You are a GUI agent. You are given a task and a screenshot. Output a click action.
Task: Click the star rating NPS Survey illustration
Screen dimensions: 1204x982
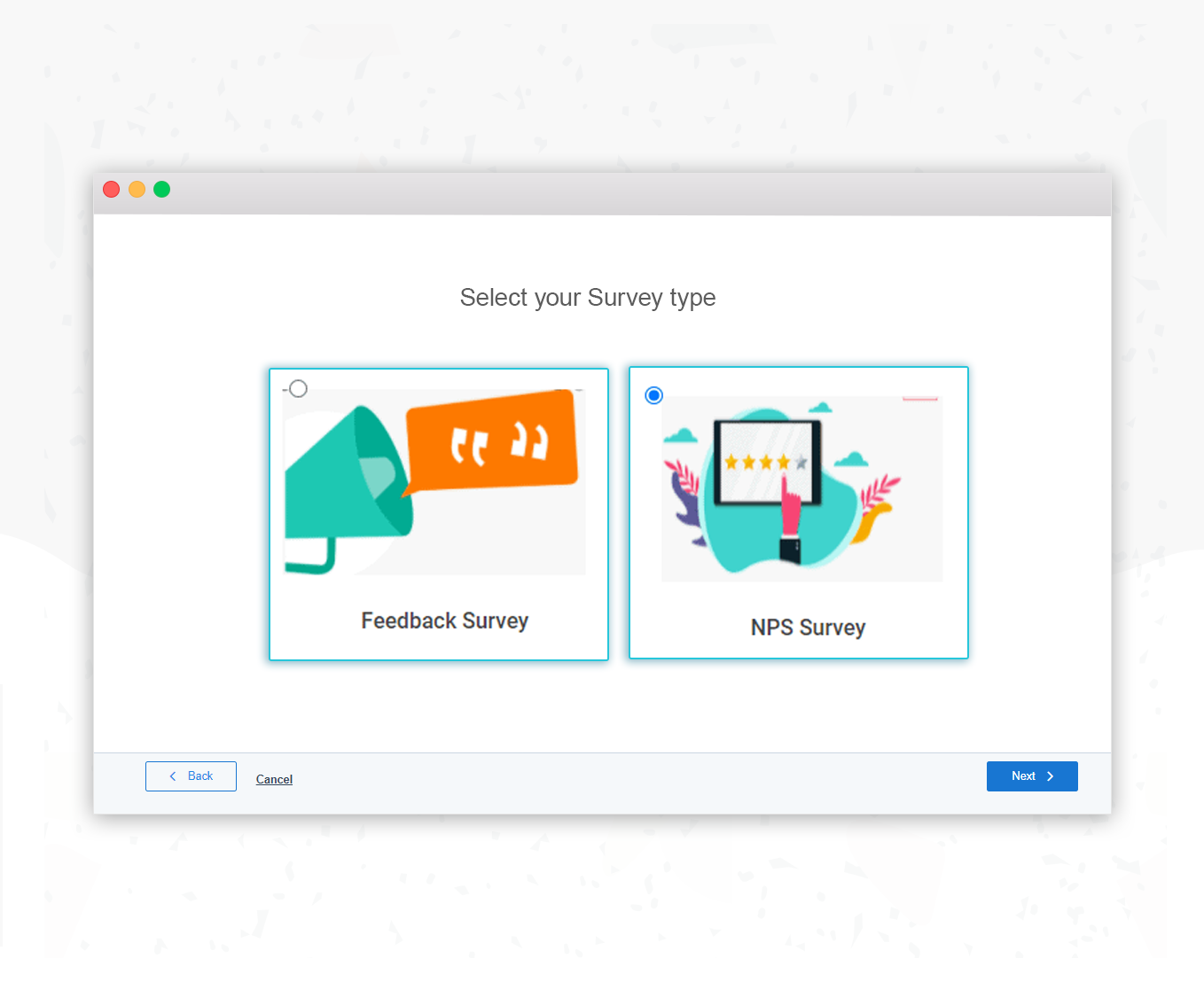coord(801,488)
